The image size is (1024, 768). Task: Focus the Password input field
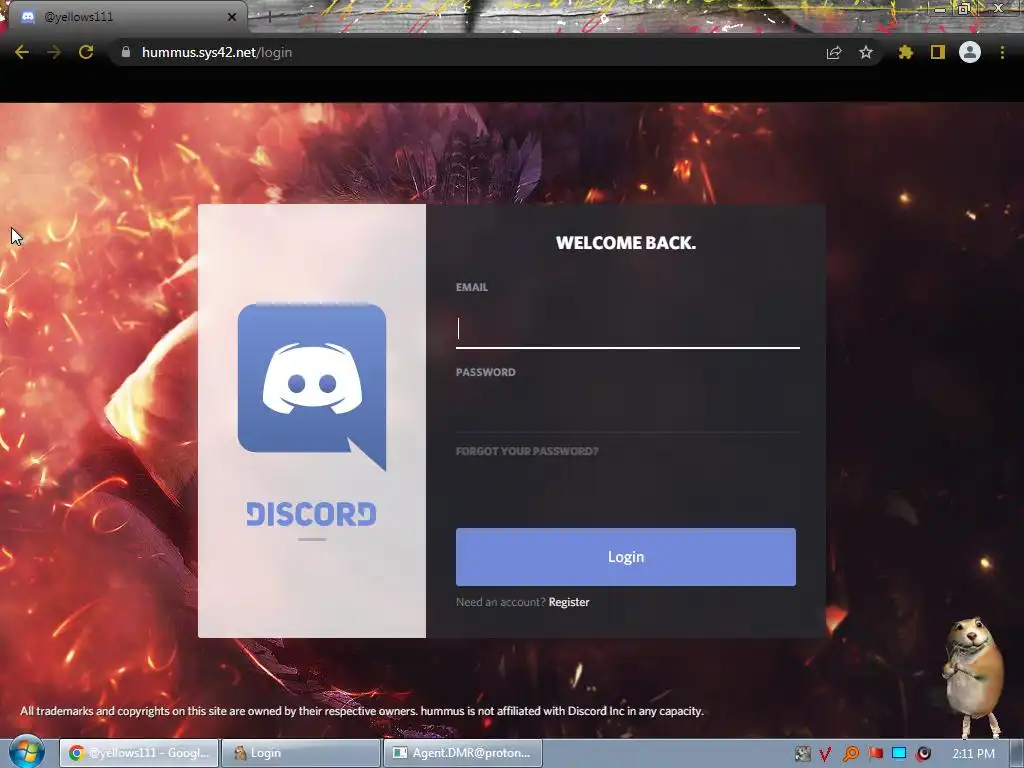point(628,413)
